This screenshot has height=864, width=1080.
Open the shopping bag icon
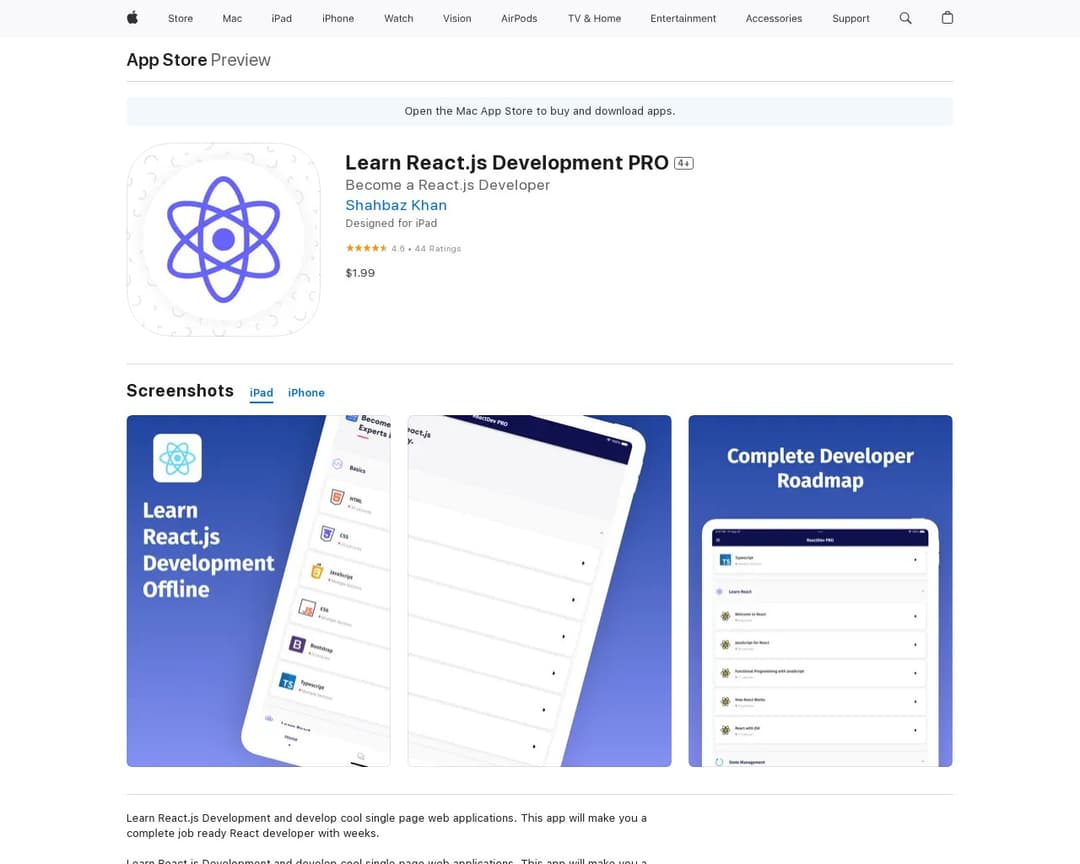[947, 18]
